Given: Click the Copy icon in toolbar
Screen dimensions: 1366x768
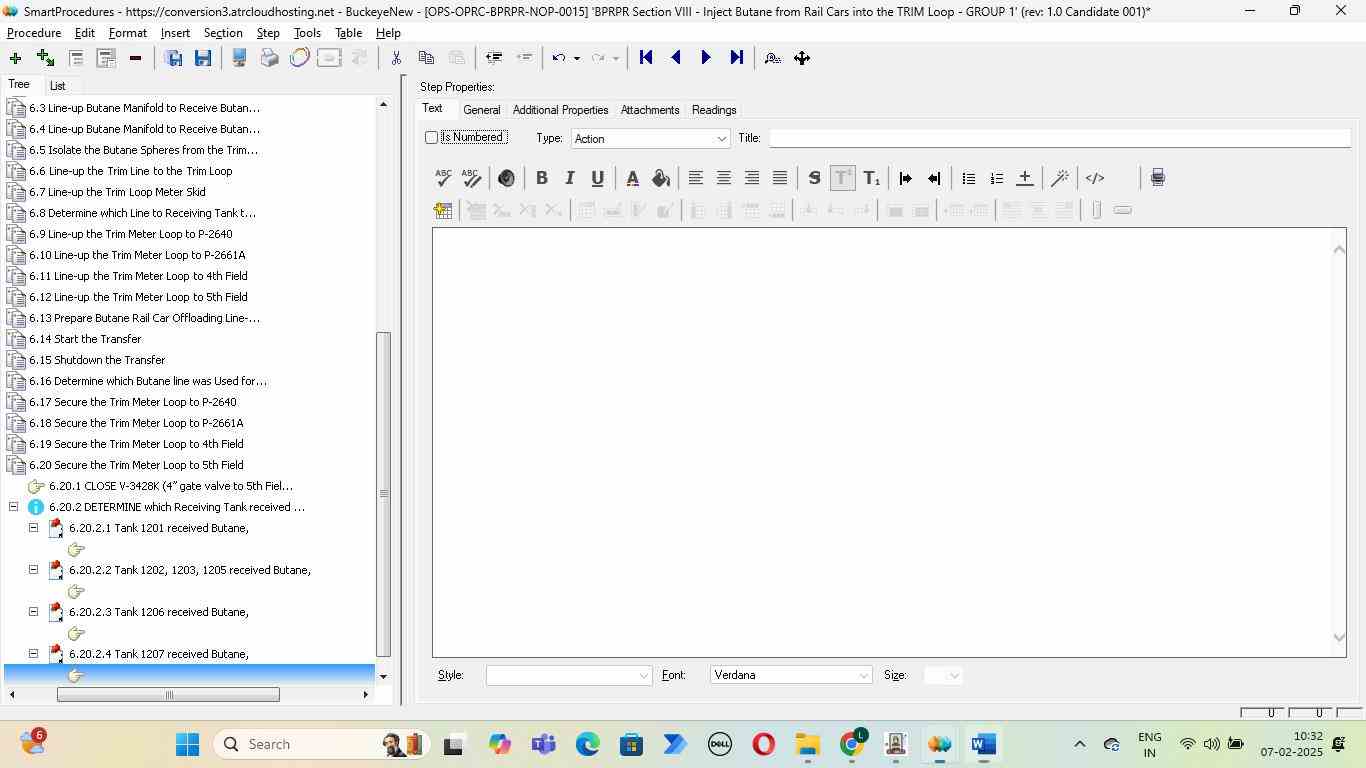Looking at the screenshot, I should 426,58.
